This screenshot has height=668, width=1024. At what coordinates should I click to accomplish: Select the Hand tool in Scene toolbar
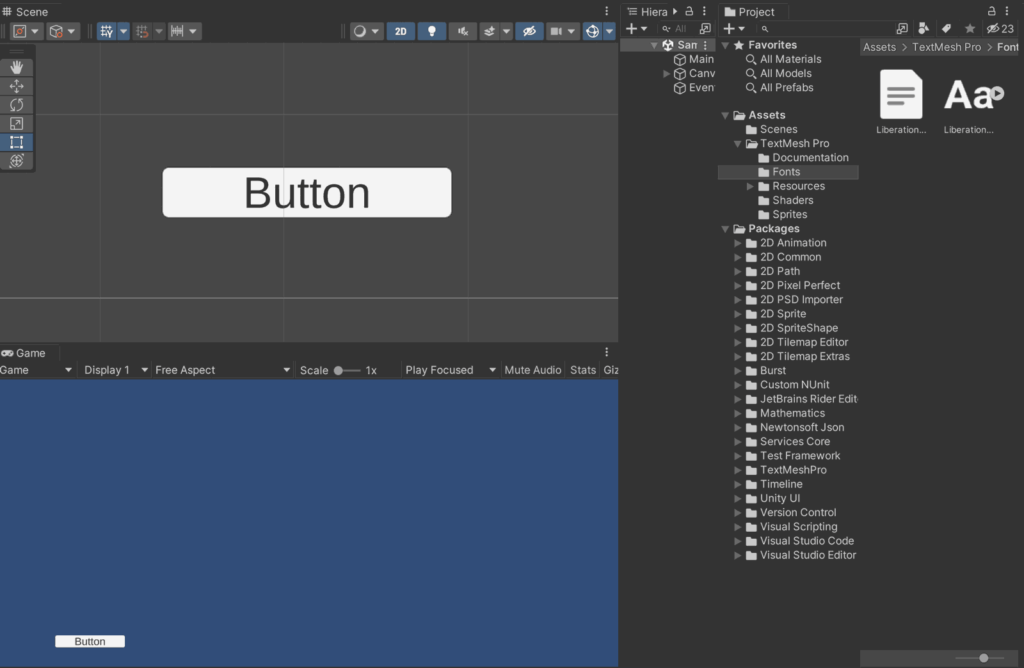click(x=15, y=67)
